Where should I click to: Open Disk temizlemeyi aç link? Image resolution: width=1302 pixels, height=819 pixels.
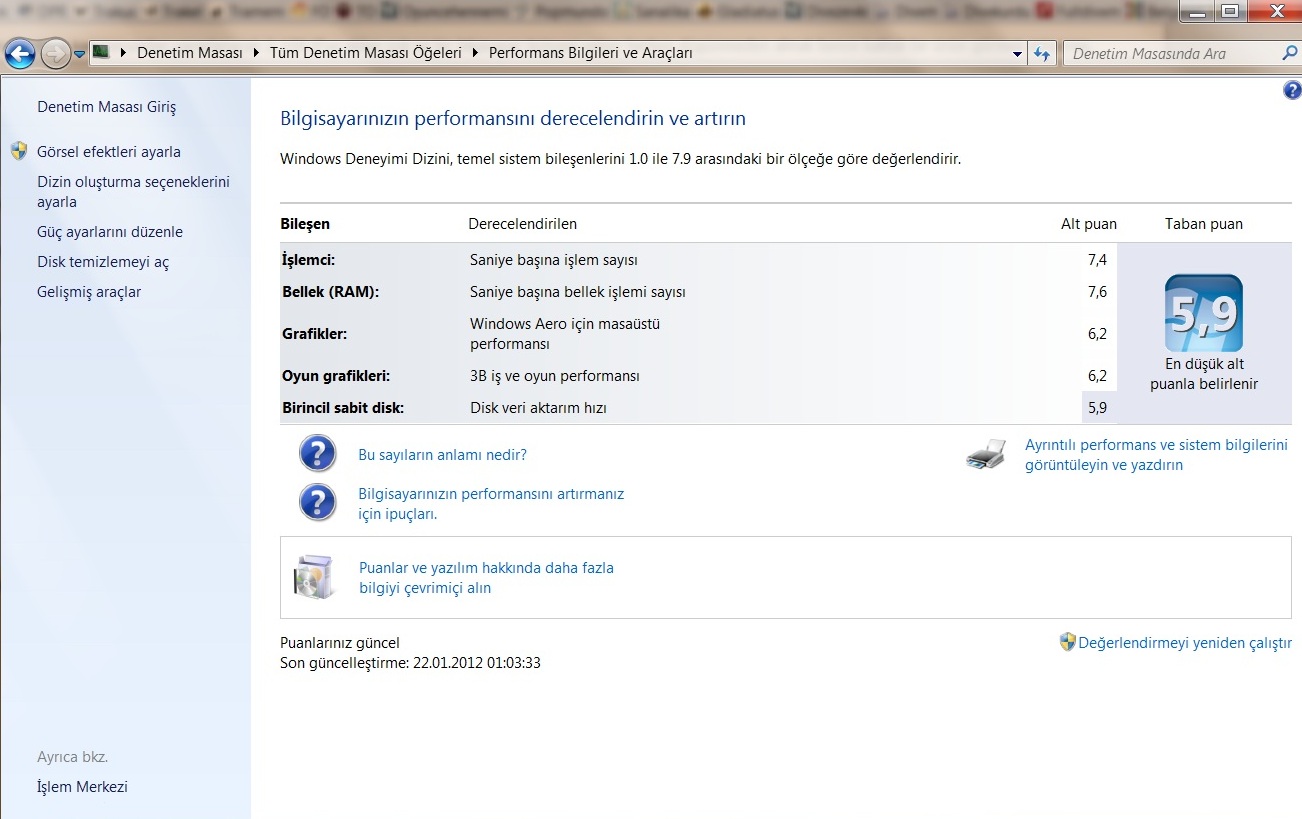103,262
